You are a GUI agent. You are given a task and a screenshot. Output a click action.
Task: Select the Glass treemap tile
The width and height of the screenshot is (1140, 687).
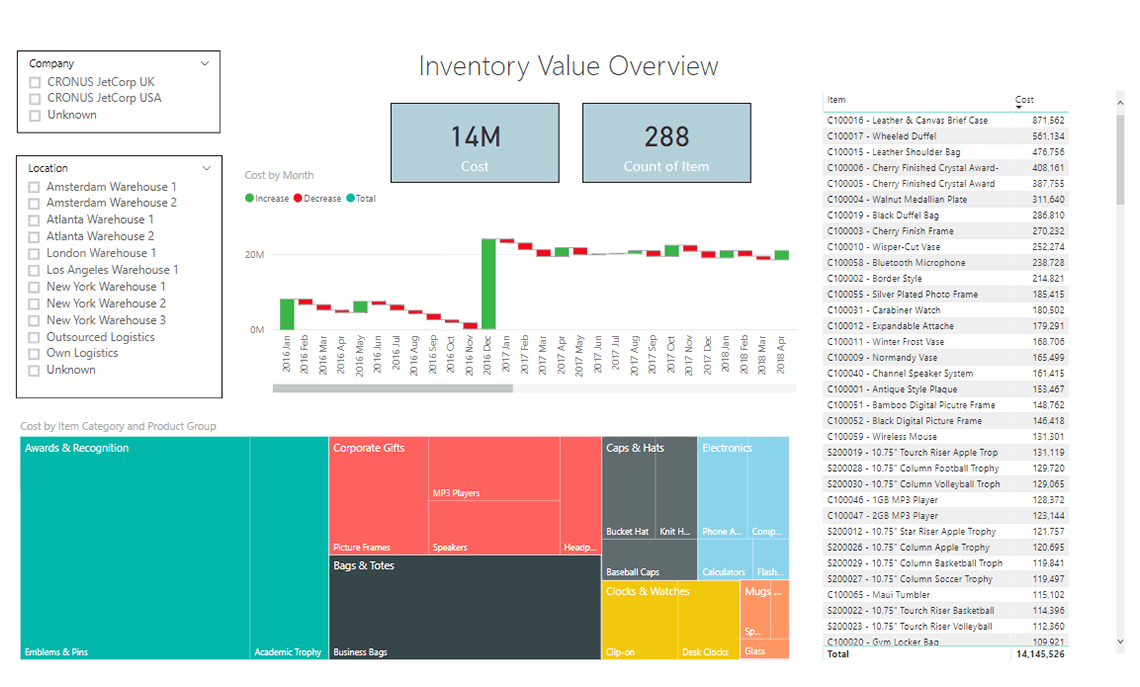tap(764, 649)
